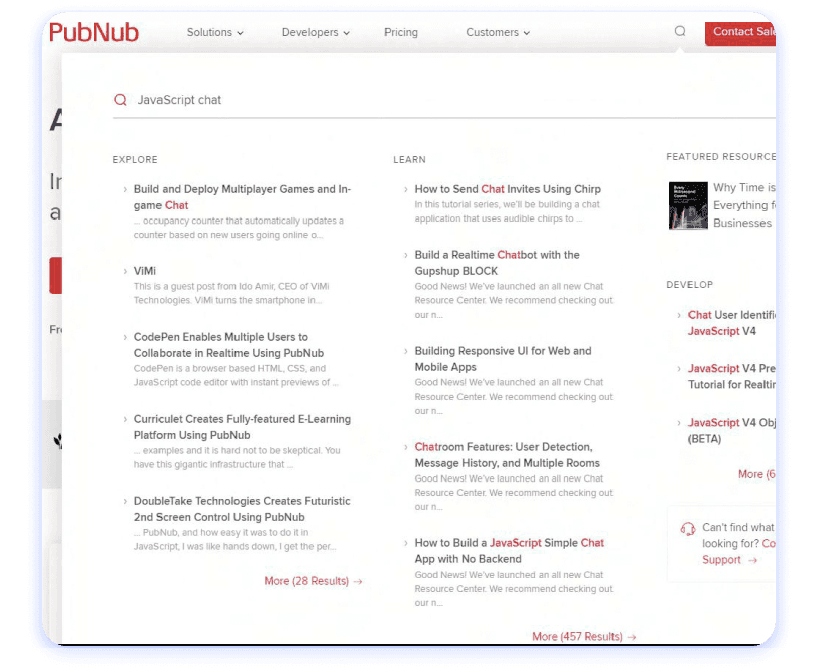Click chevron beside Chatroom Features result
Image resolution: width=818 pixels, height=670 pixels.
406,447
